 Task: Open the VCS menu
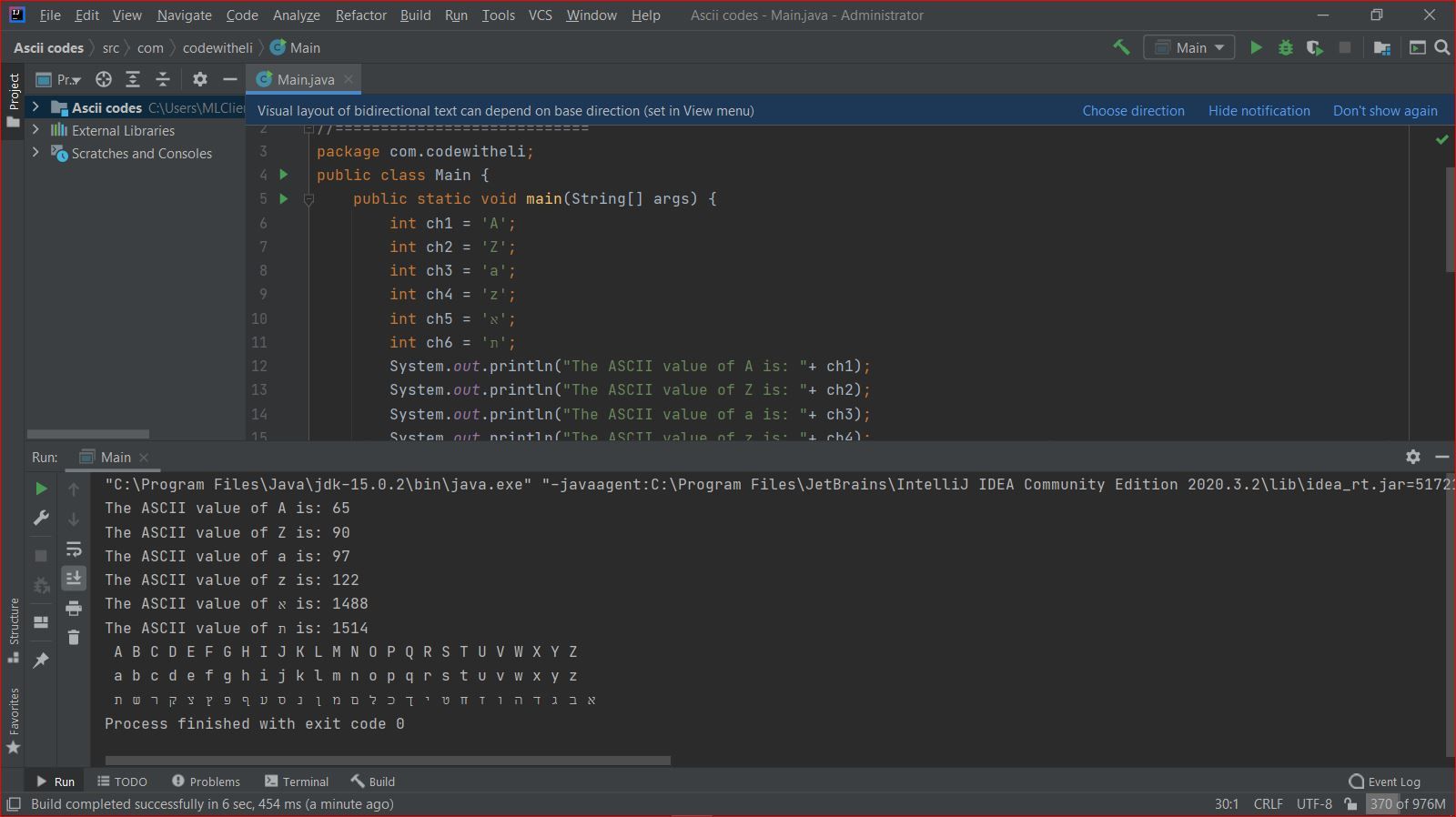coord(540,15)
